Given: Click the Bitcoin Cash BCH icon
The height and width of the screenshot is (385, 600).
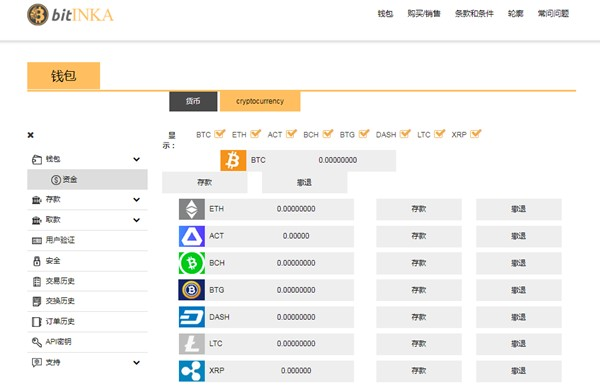Looking at the screenshot, I should point(192,263).
